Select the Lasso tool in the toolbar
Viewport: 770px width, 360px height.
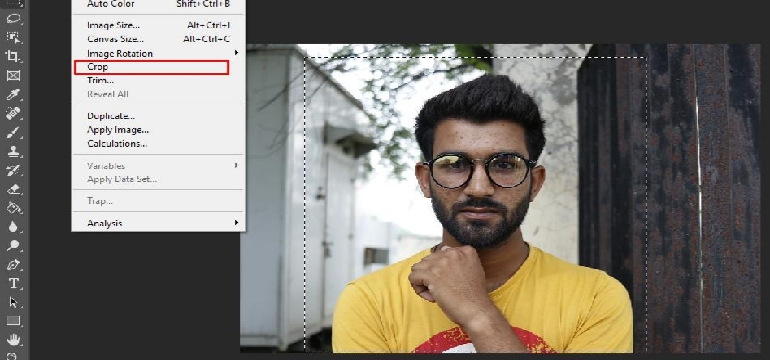(14, 19)
